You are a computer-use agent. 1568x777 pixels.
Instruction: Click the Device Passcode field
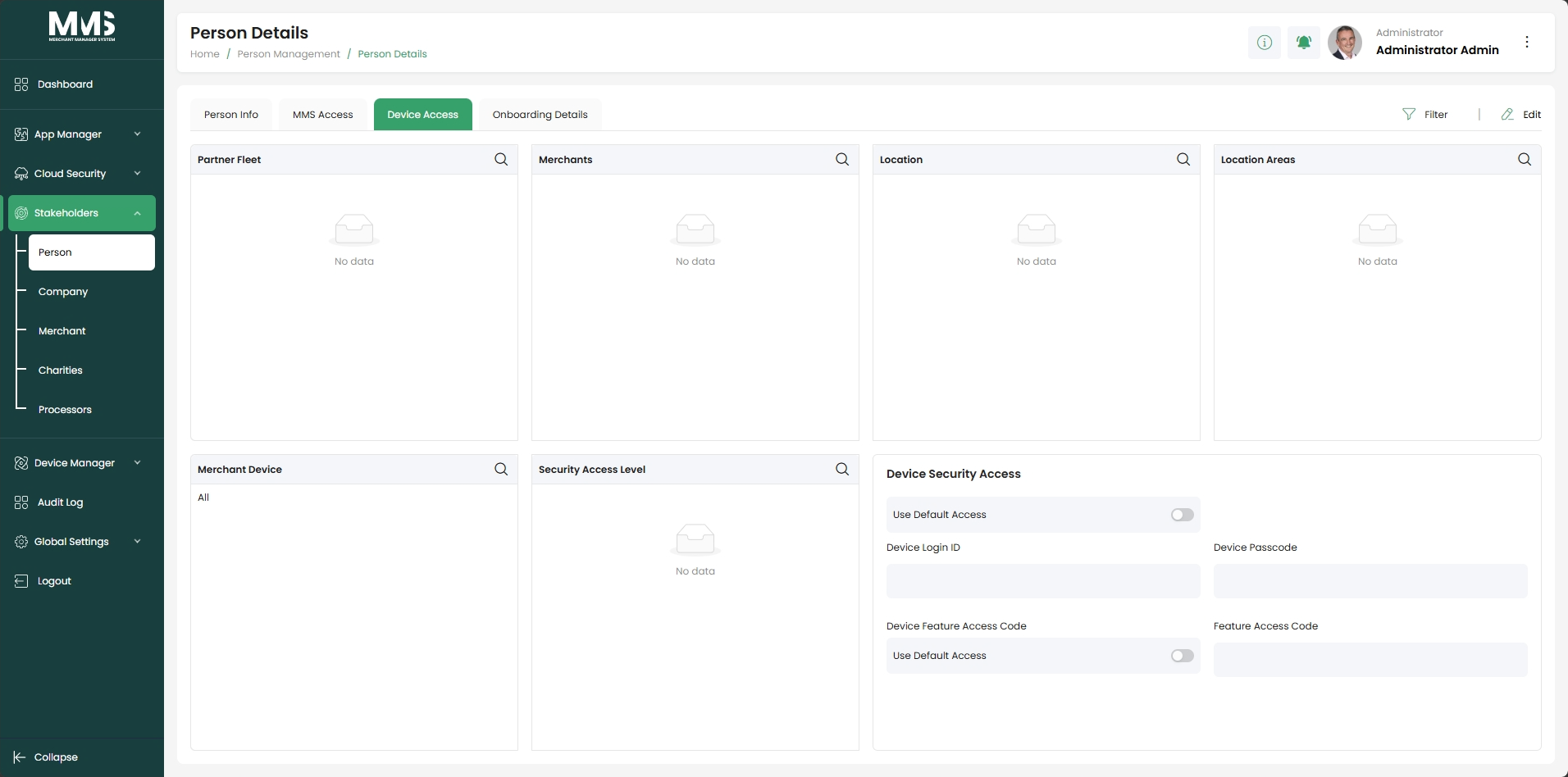pyautogui.click(x=1370, y=581)
